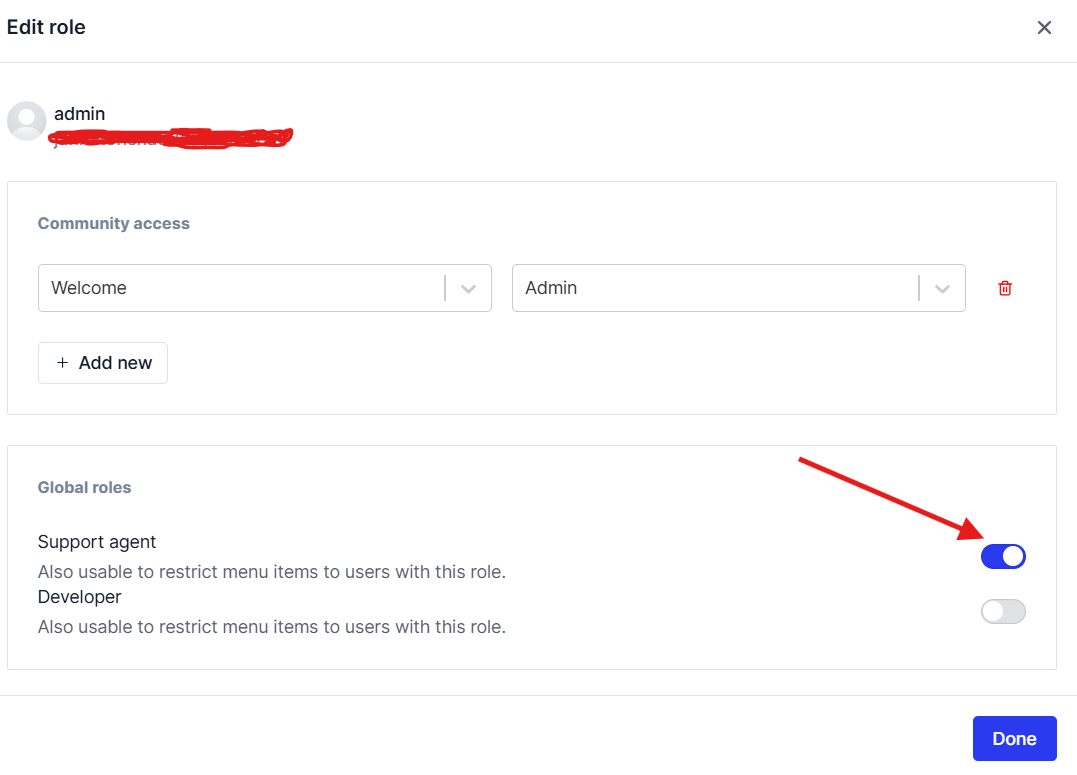Close the Edit role dialog

click(x=1044, y=27)
